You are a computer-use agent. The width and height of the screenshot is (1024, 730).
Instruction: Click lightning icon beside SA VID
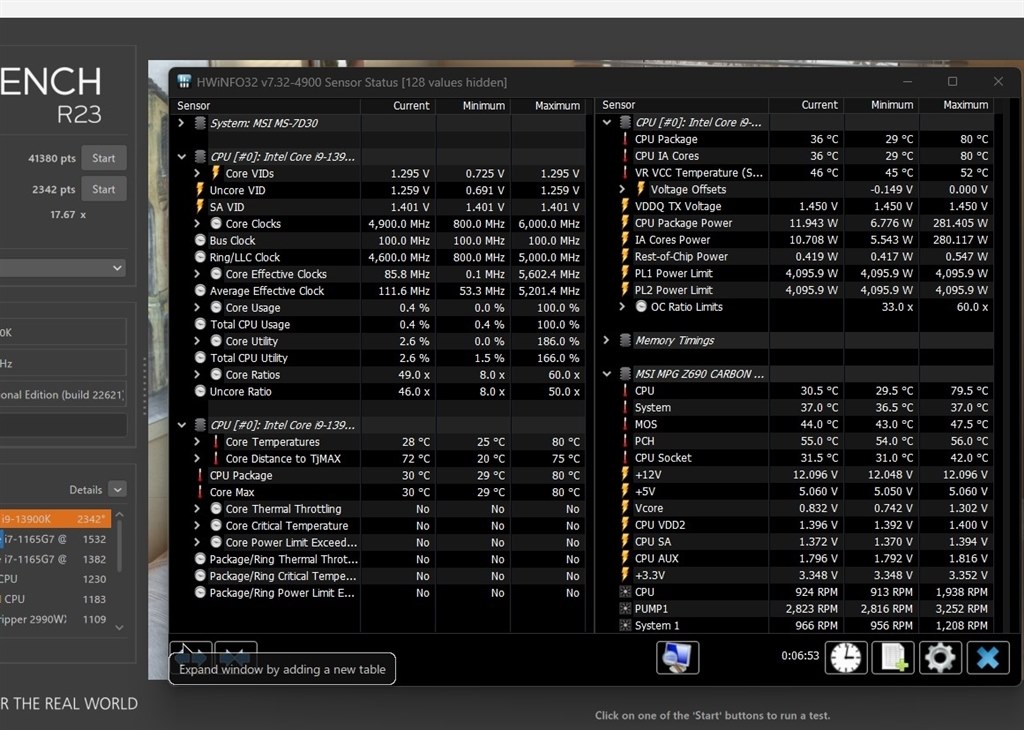tap(200, 207)
